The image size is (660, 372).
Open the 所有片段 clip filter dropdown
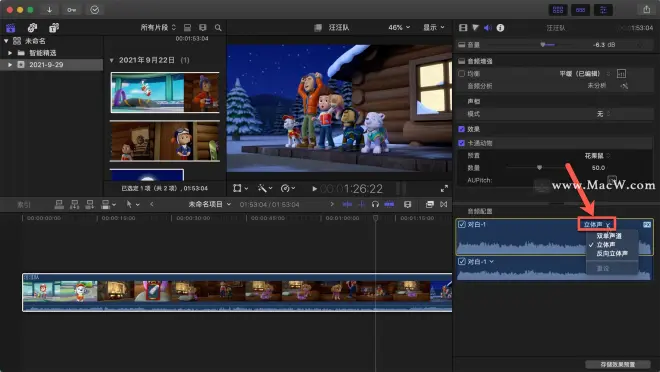click(x=158, y=27)
